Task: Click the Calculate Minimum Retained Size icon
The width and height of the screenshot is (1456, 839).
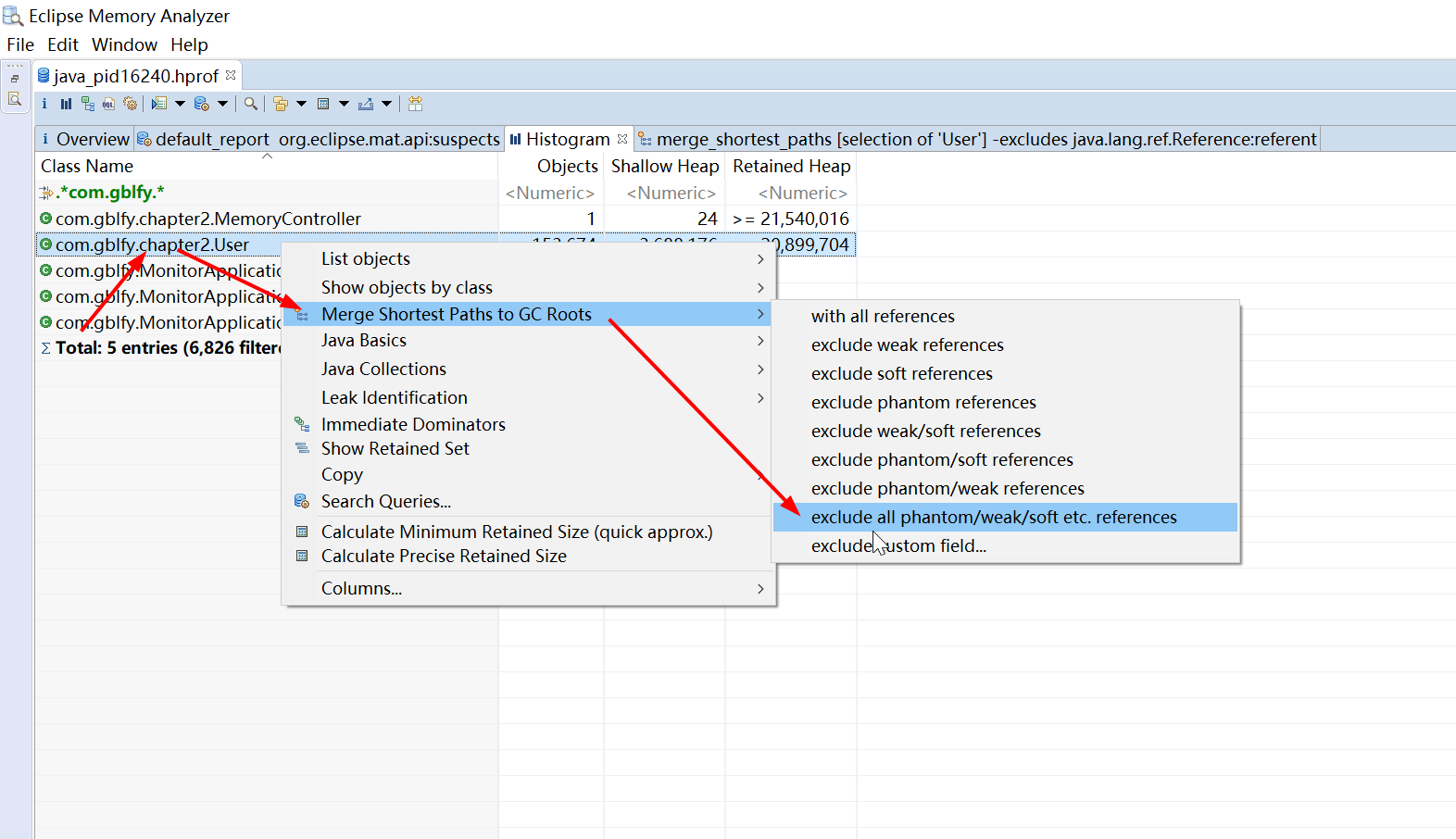Action: pos(301,532)
